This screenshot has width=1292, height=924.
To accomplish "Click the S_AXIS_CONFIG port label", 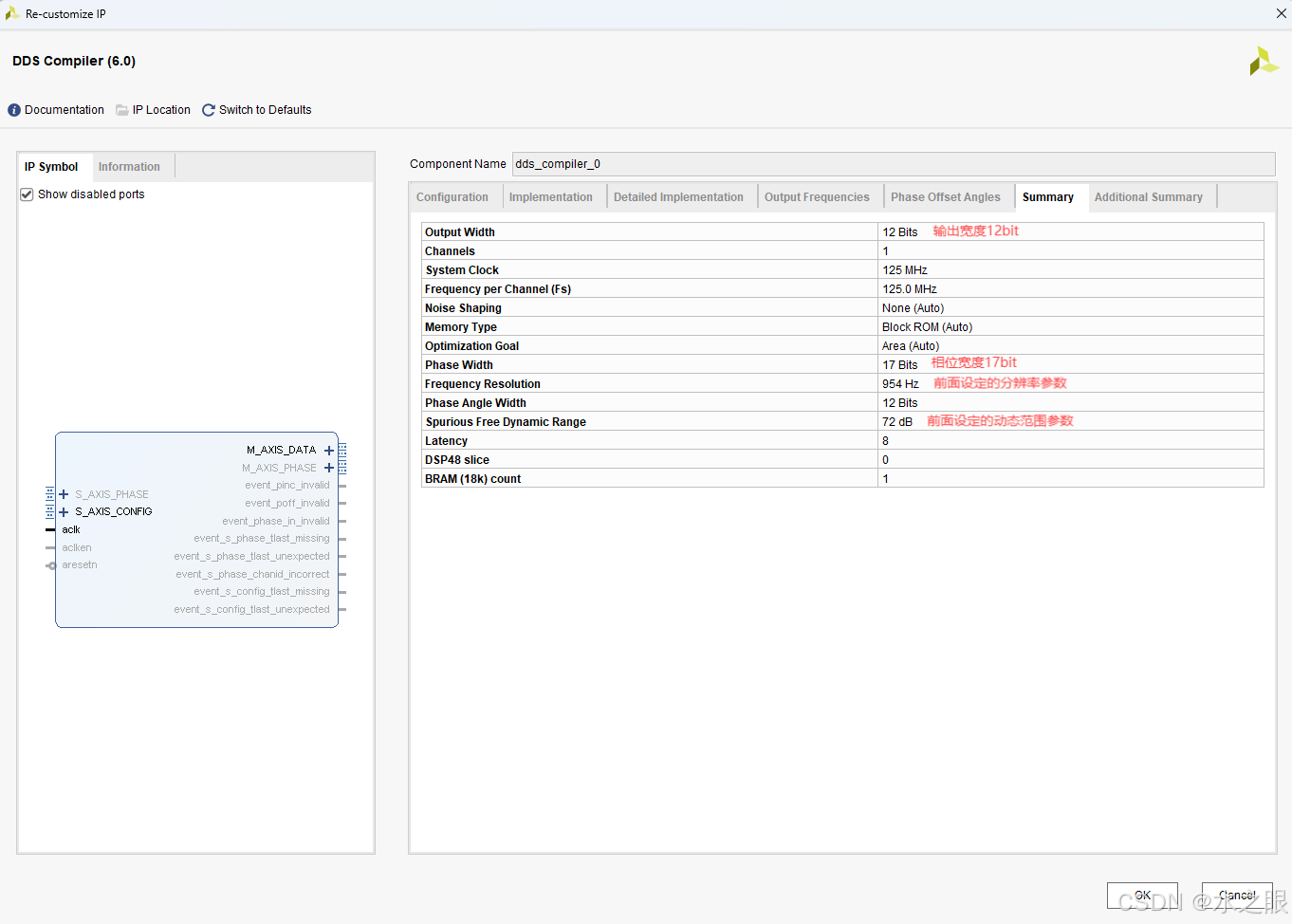I will (x=114, y=512).
